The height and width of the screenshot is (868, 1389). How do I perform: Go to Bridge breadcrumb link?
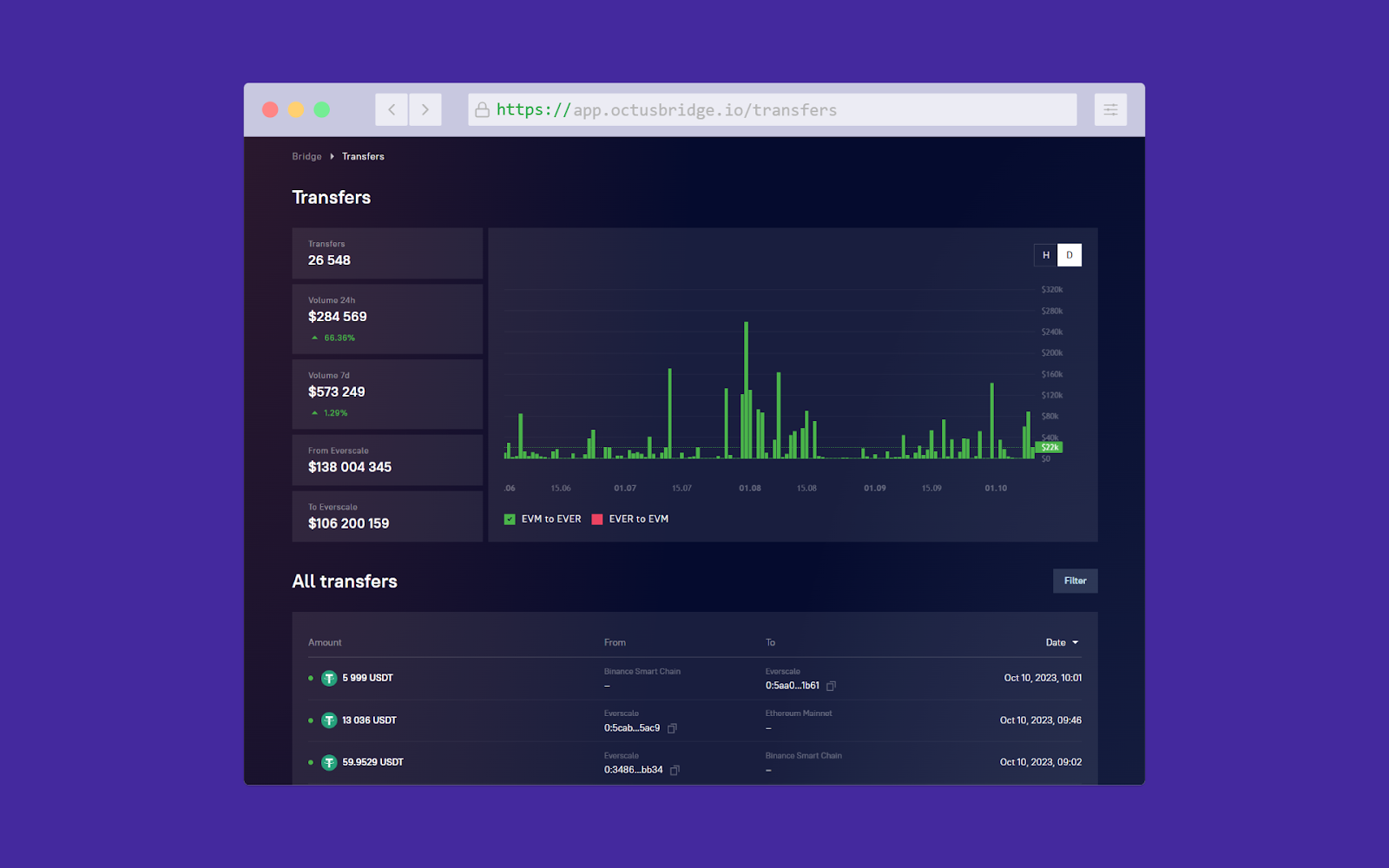click(x=306, y=156)
